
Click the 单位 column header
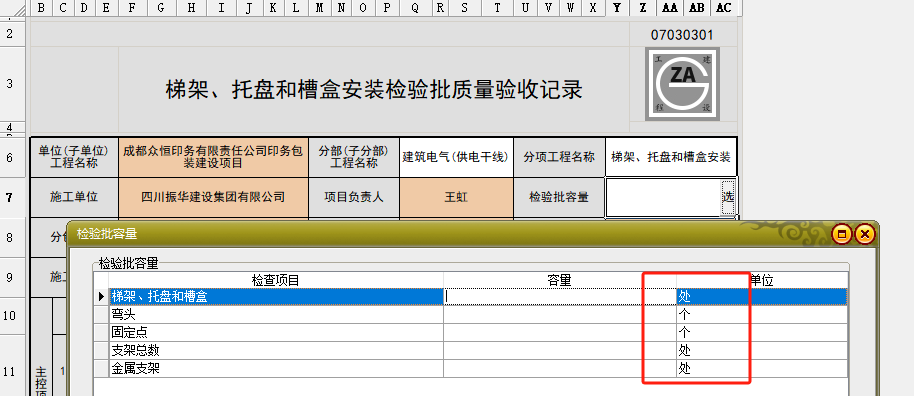[762, 280]
